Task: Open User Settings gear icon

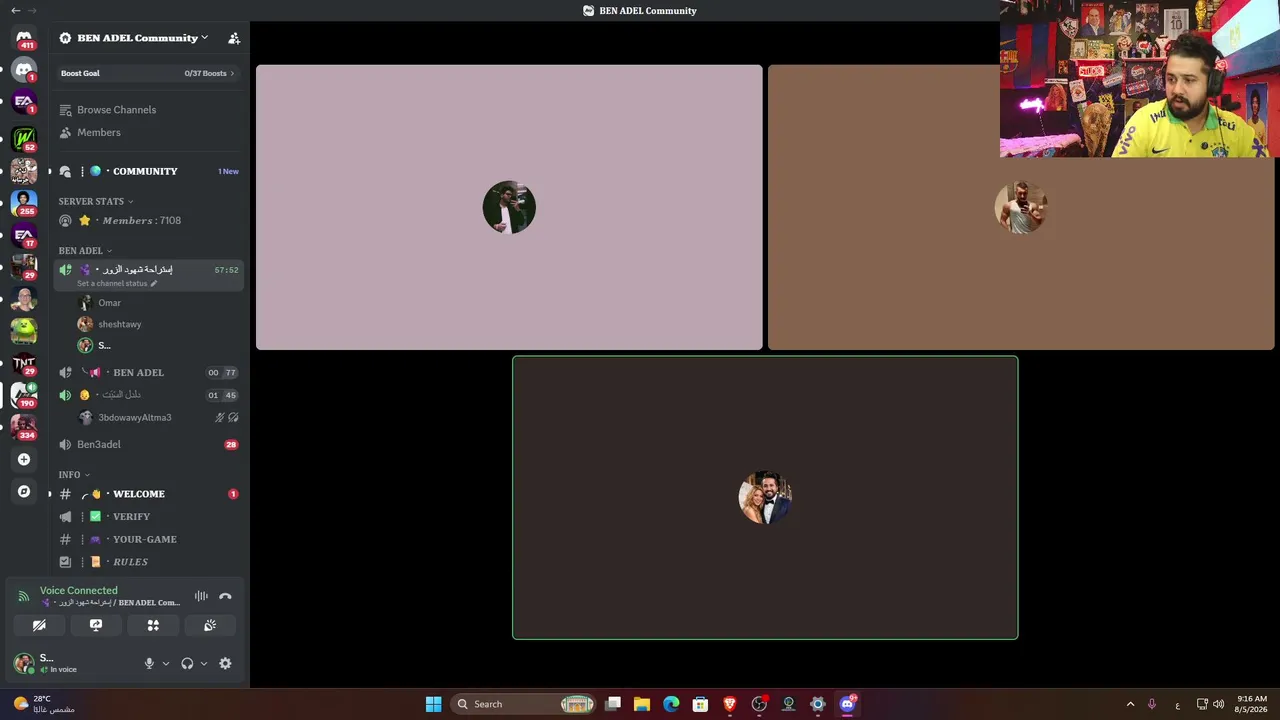Action: click(225, 663)
